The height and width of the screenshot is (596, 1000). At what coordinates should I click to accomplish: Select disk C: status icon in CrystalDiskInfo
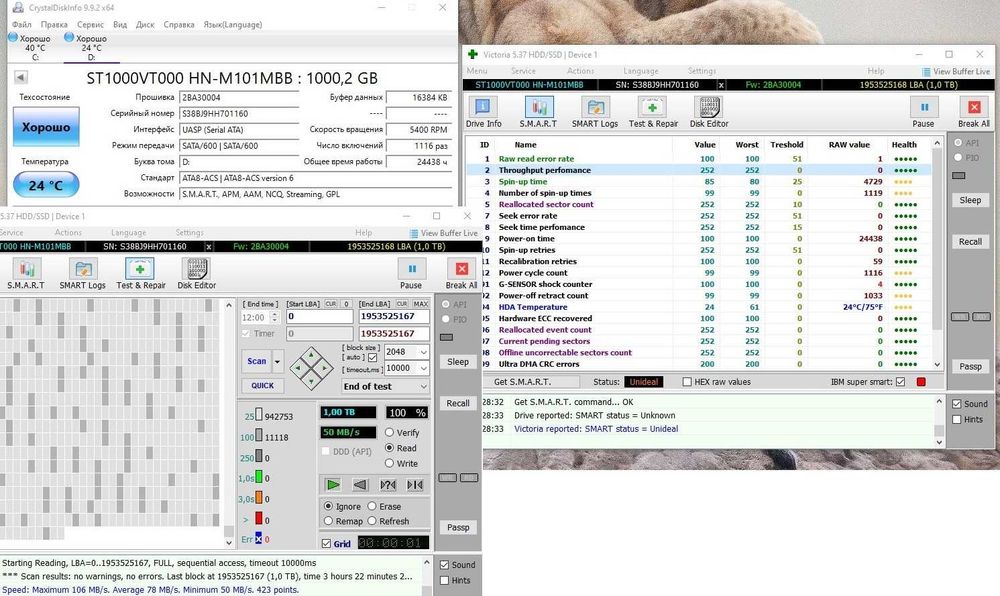(13, 38)
